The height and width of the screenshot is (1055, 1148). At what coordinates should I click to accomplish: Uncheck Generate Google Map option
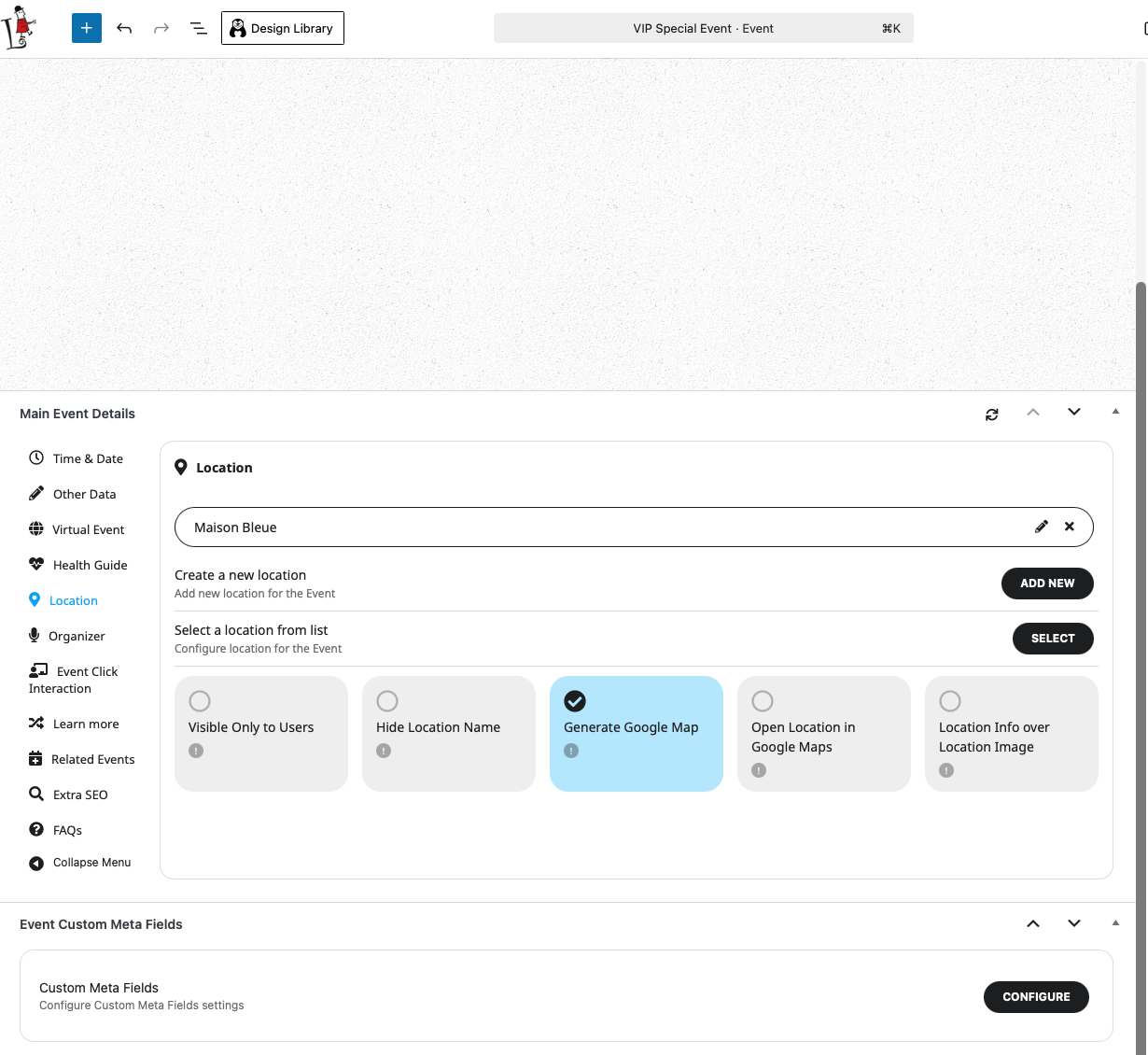point(575,701)
